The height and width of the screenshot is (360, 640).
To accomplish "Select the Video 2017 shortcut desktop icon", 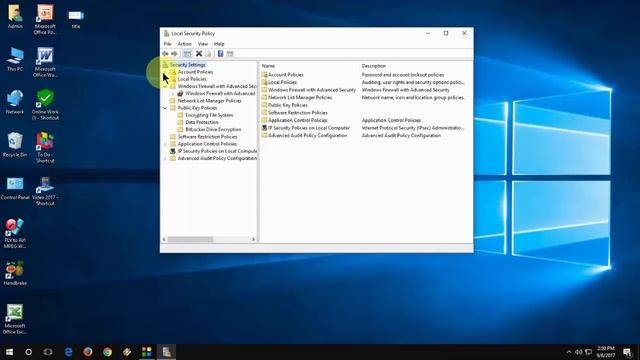I will [45, 191].
